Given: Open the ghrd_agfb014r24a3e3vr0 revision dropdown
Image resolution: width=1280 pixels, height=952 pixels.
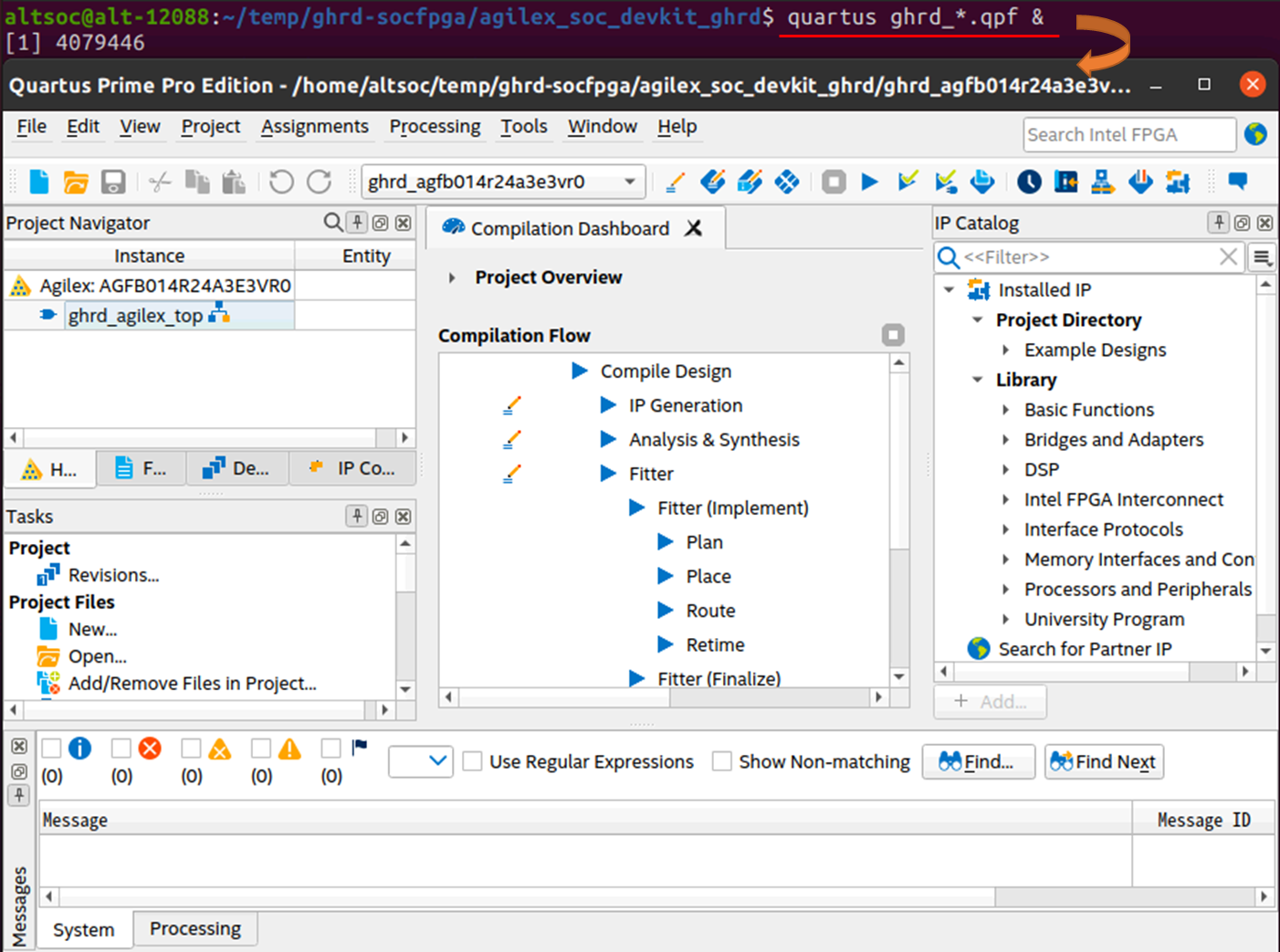Looking at the screenshot, I should pyautogui.click(x=504, y=182).
